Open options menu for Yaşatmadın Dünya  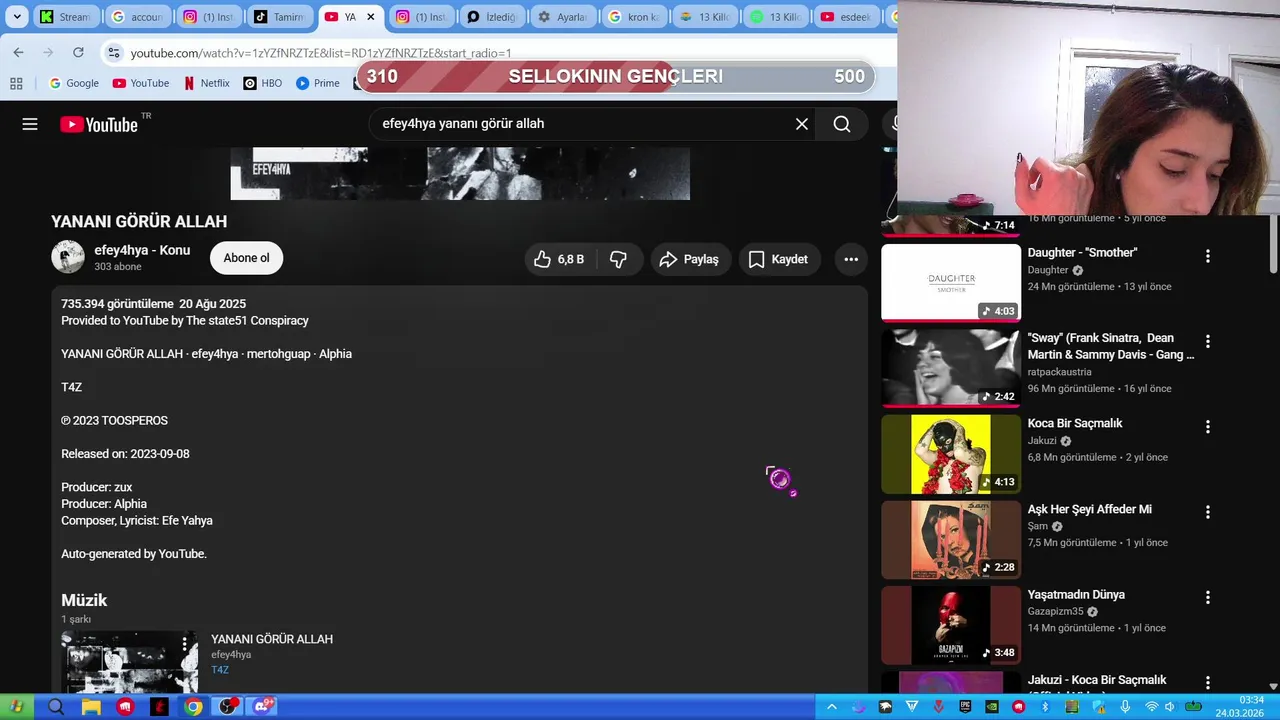[x=1207, y=597]
